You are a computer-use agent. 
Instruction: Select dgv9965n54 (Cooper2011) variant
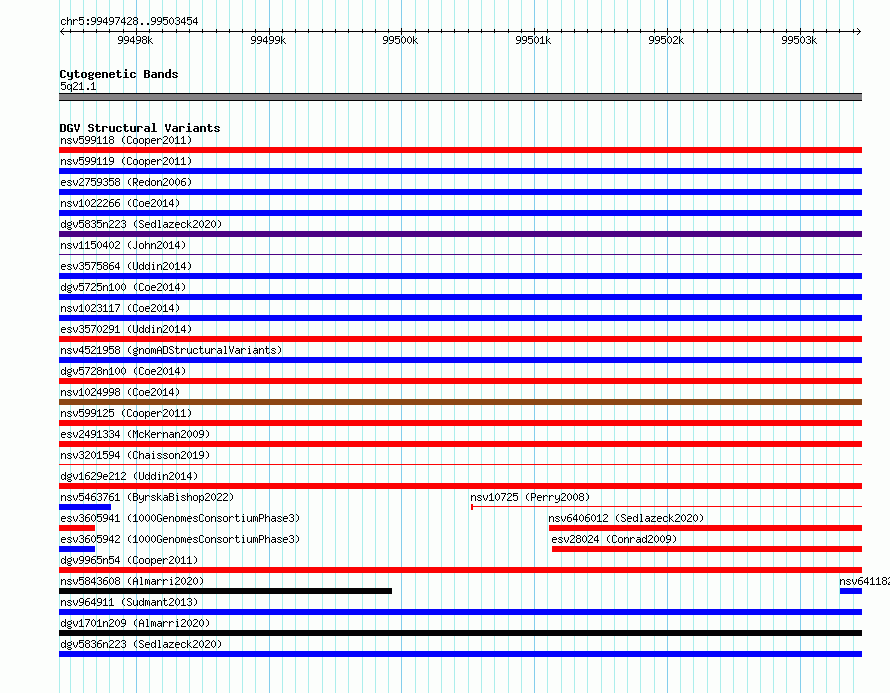(129, 560)
